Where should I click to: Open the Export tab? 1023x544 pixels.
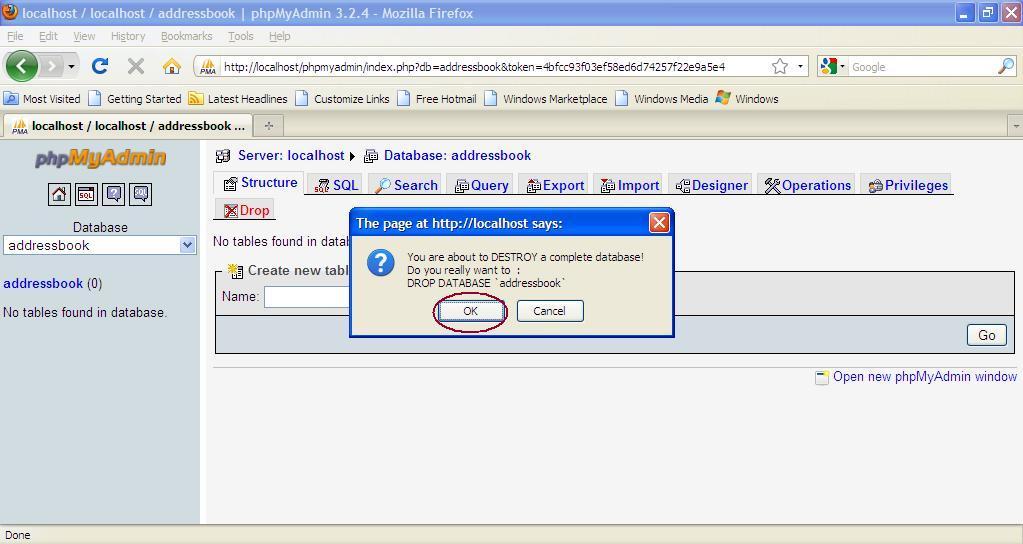[x=555, y=185]
